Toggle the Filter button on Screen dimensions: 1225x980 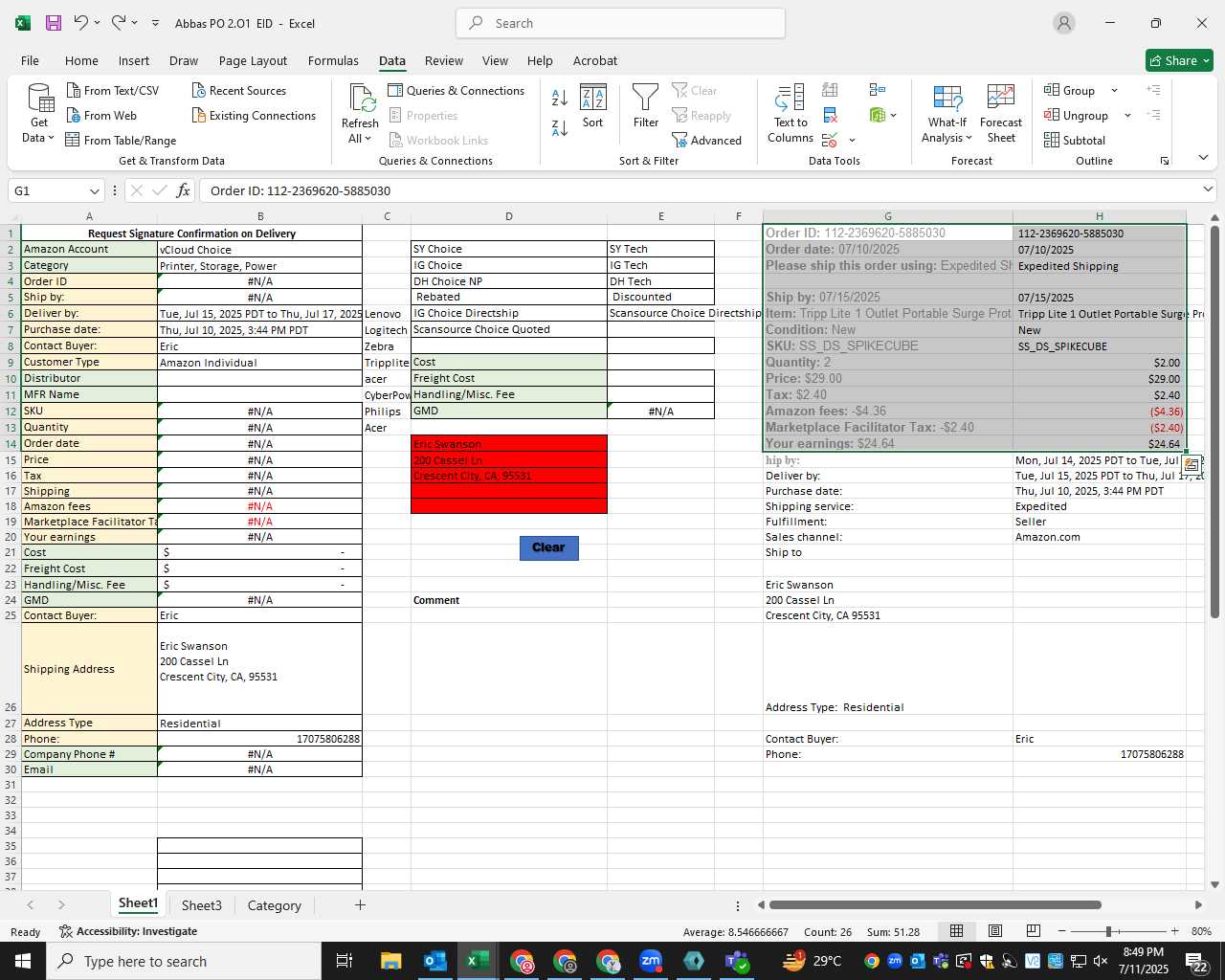click(x=646, y=107)
